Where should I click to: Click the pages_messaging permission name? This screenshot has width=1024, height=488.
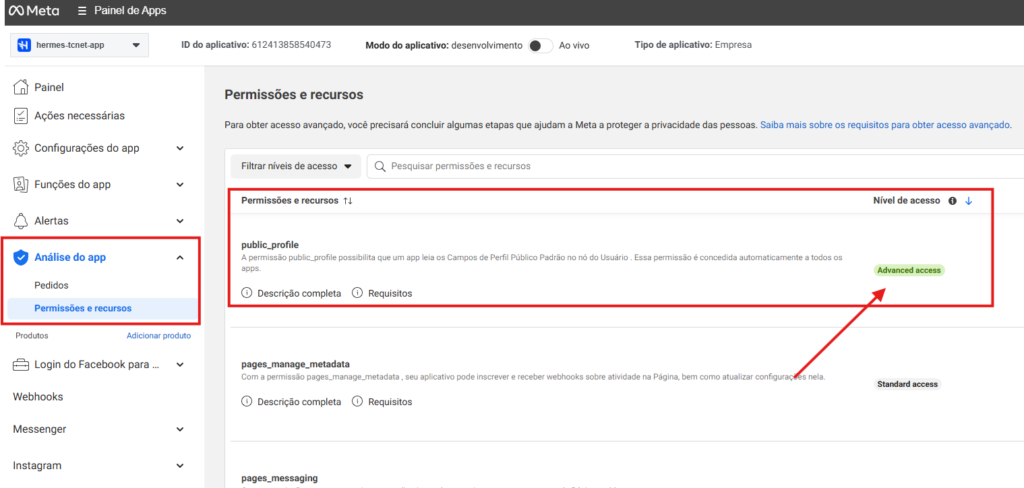click(280, 478)
